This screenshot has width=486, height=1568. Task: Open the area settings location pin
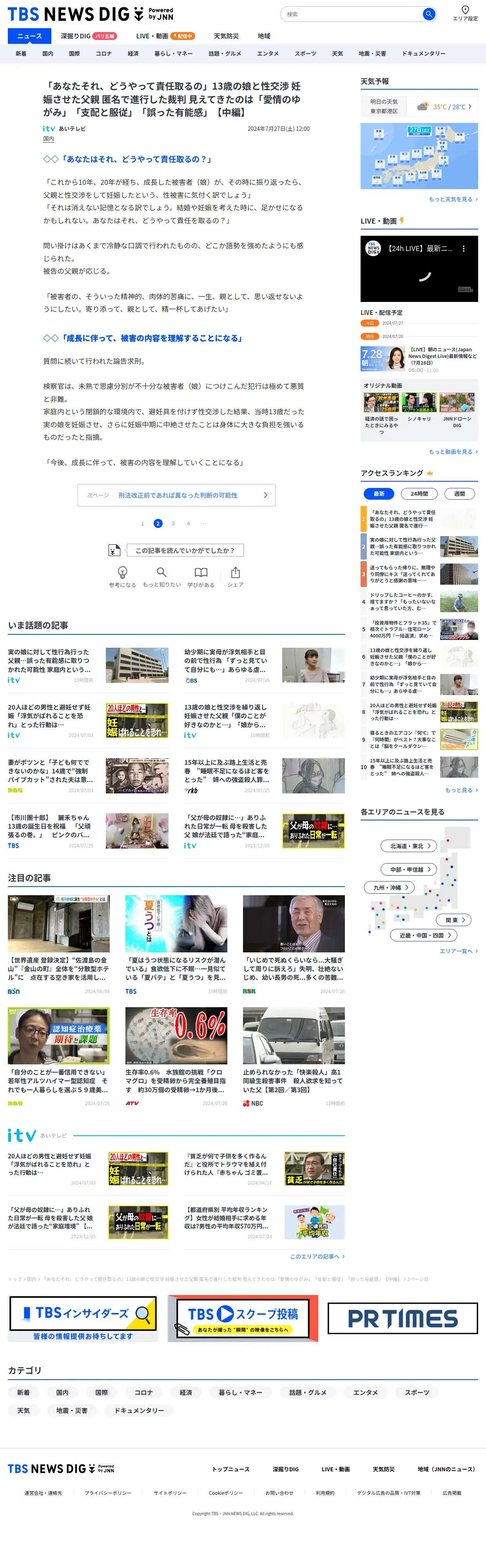(x=465, y=10)
